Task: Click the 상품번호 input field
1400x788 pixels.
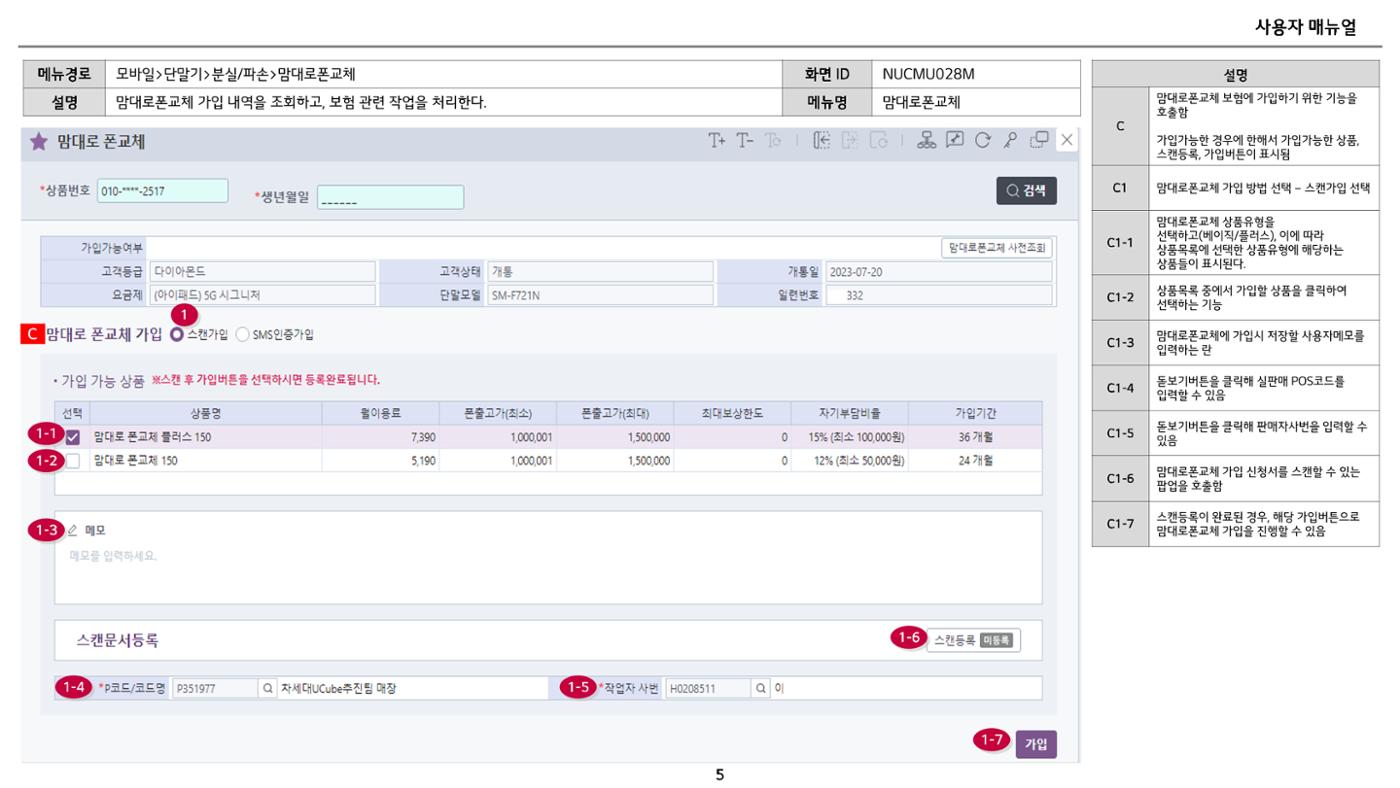Action: (x=163, y=191)
